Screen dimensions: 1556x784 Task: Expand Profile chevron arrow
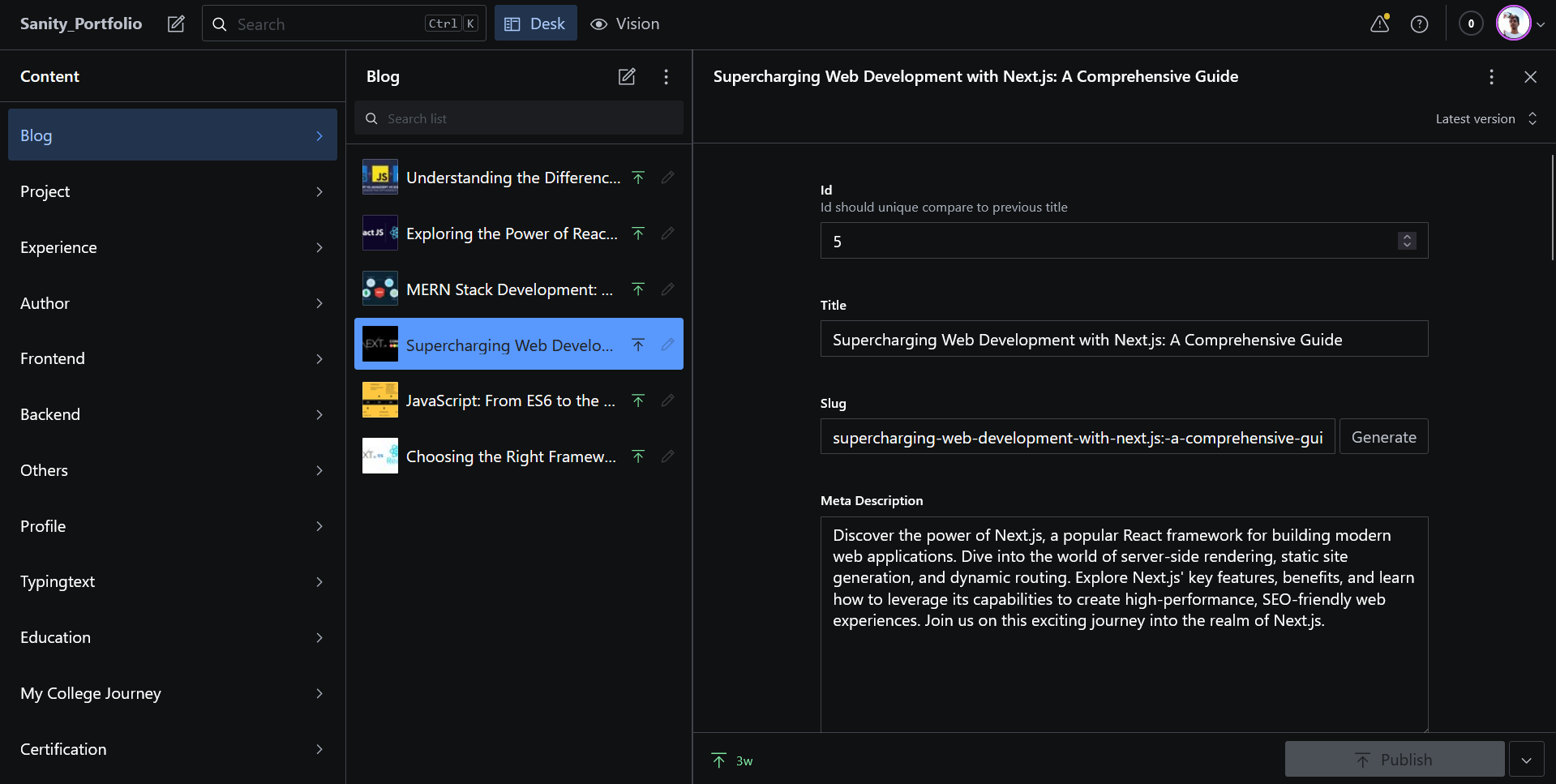pos(319,526)
